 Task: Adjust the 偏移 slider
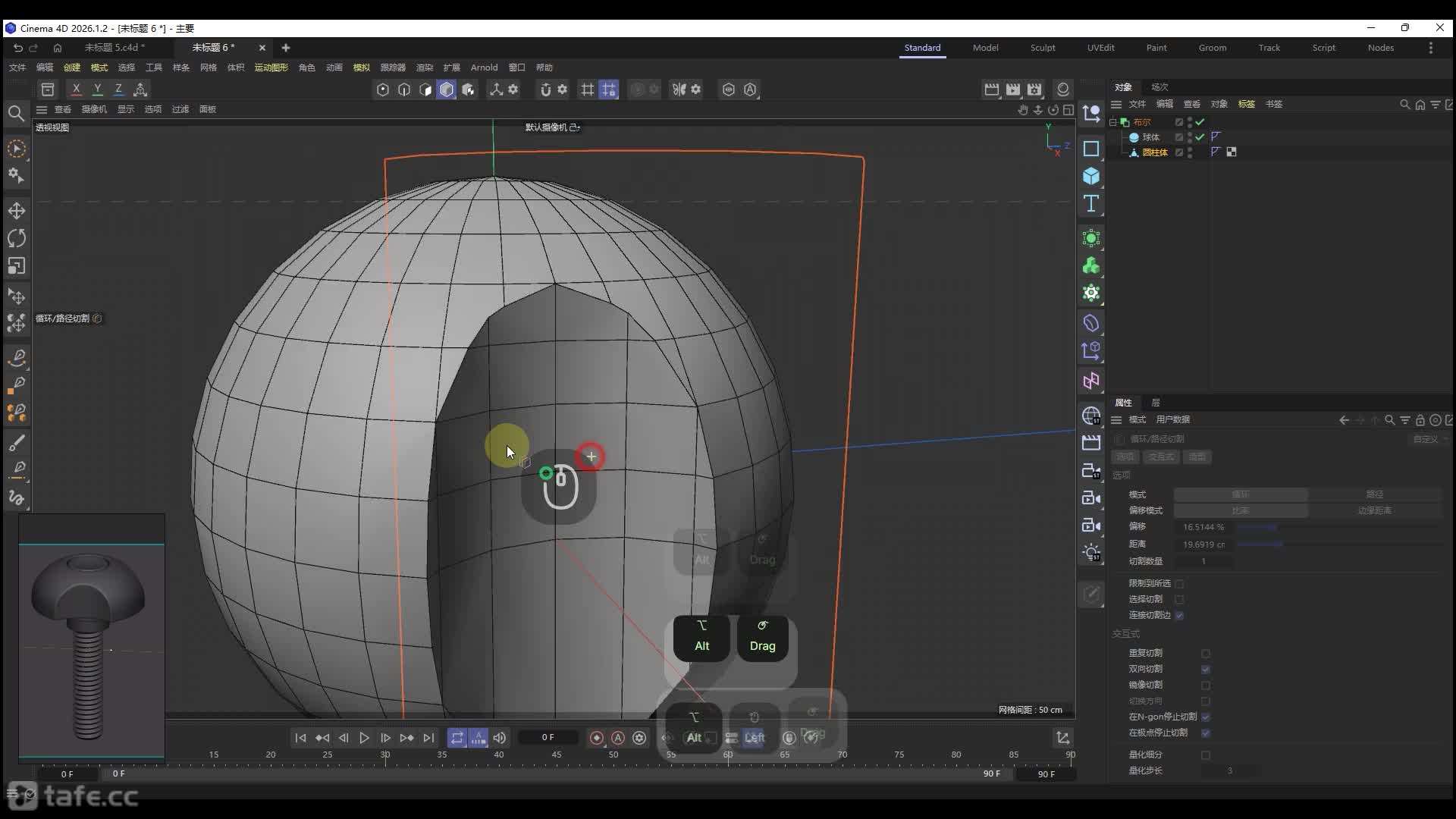pyautogui.click(x=1338, y=527)
